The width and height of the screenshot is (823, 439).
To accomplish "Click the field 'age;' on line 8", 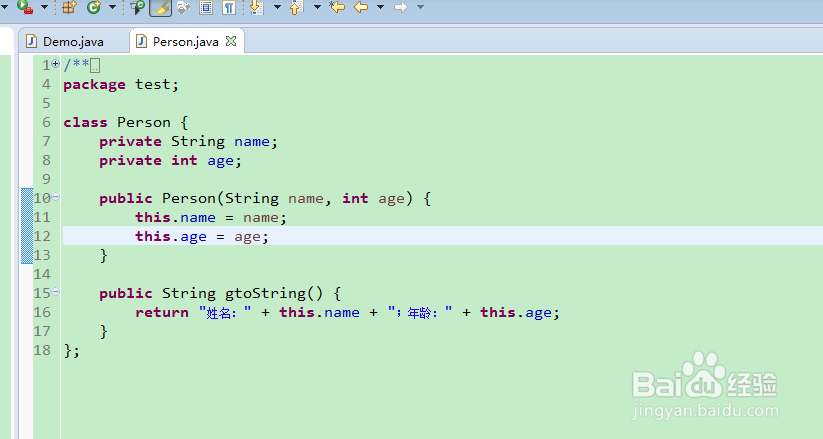I will pos(224,161).
